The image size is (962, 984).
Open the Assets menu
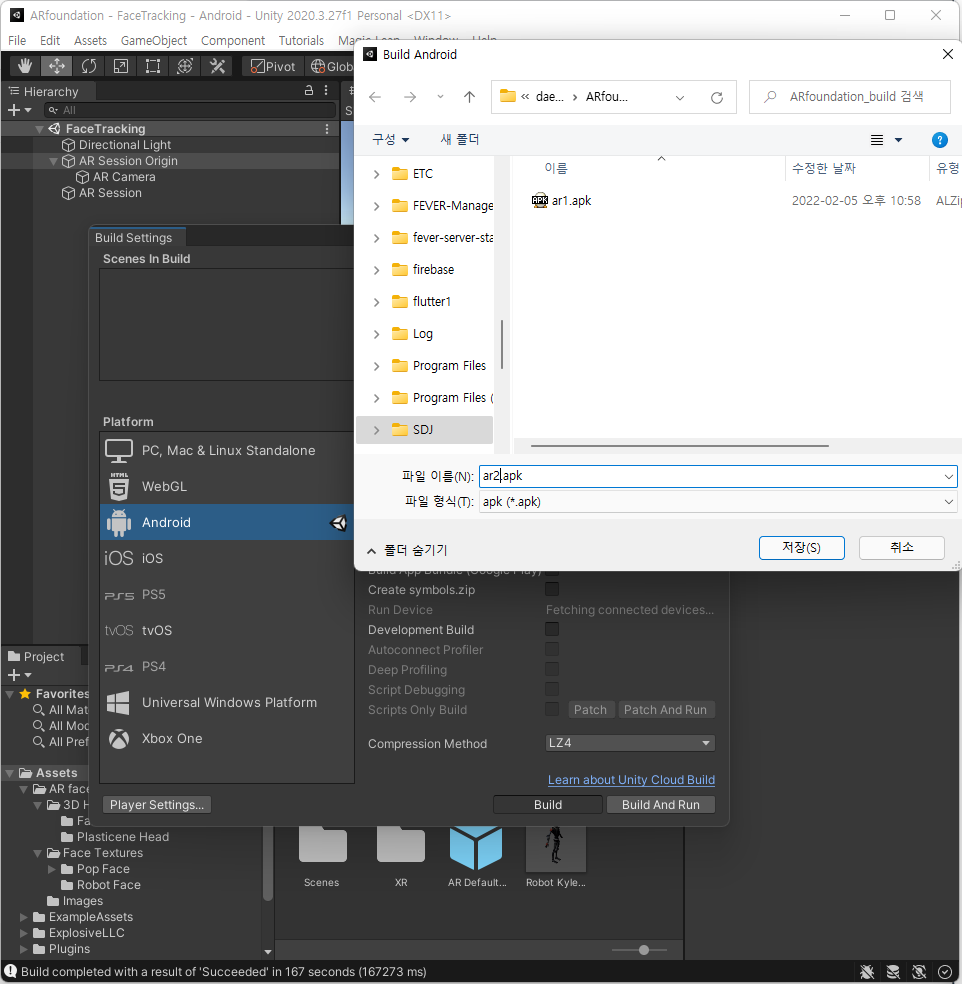[x=90, y=40]
